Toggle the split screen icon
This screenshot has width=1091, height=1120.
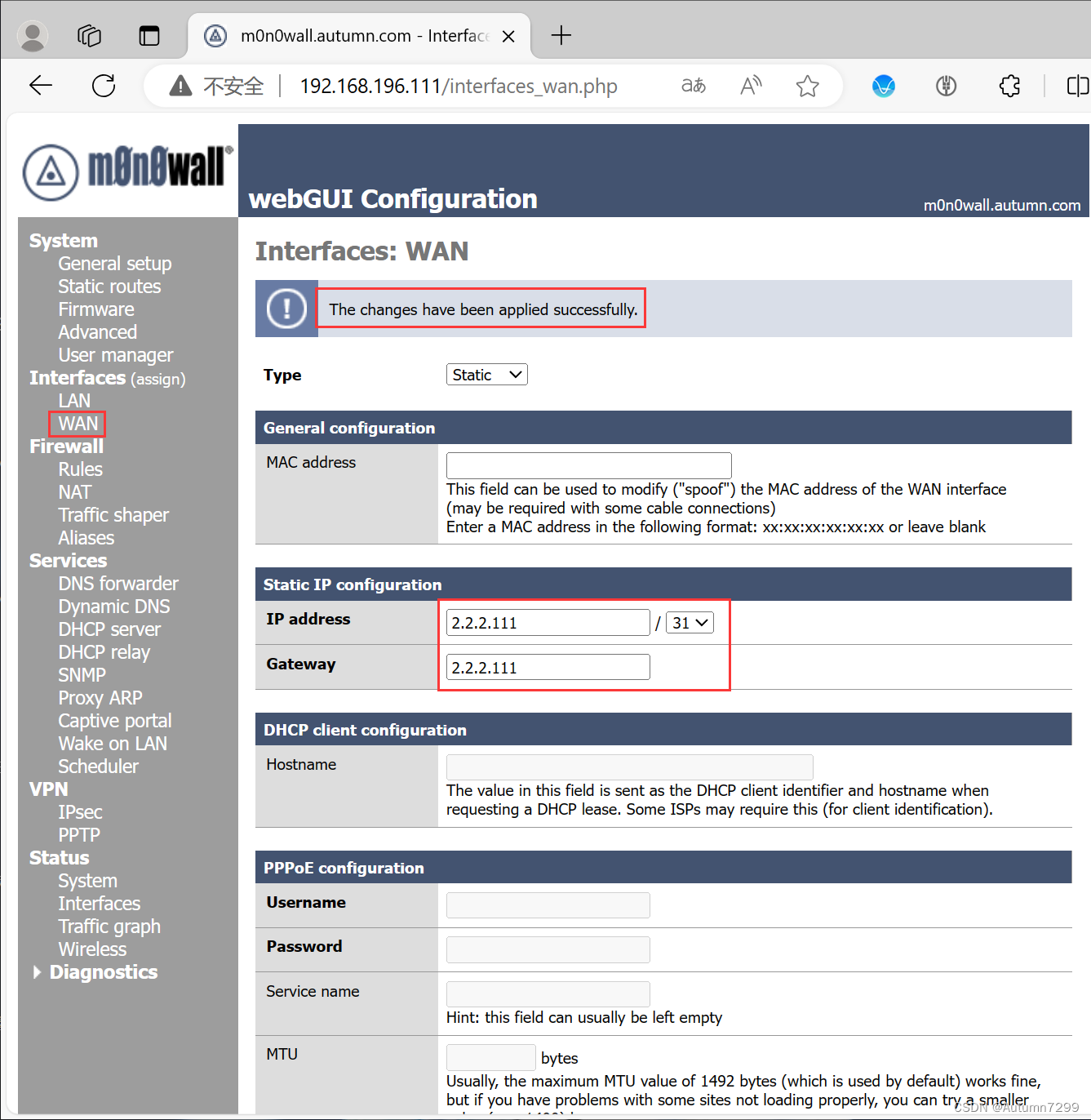point(1077,86)
